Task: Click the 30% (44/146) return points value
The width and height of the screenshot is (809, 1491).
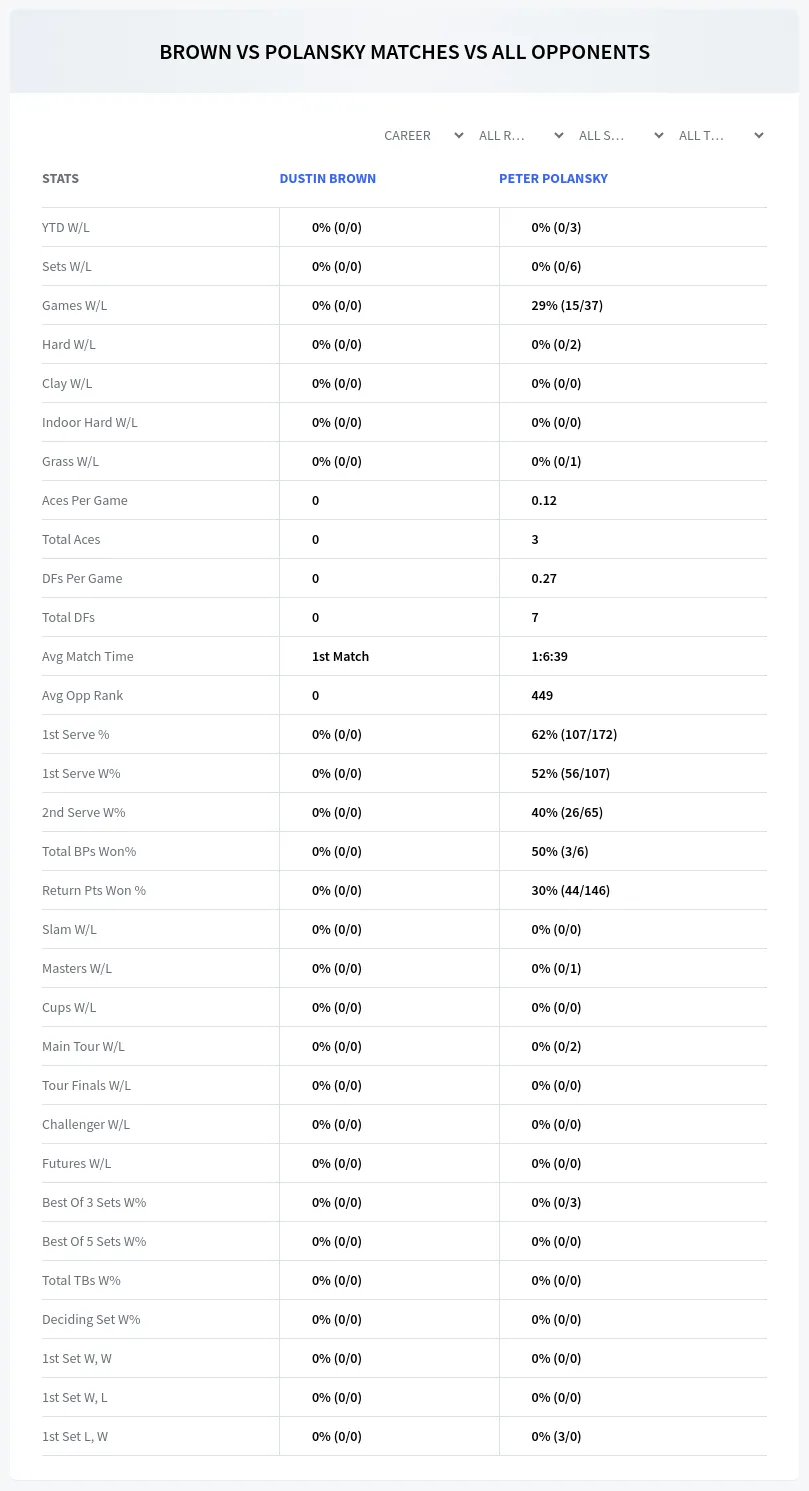Action: (x=570, y=890)
